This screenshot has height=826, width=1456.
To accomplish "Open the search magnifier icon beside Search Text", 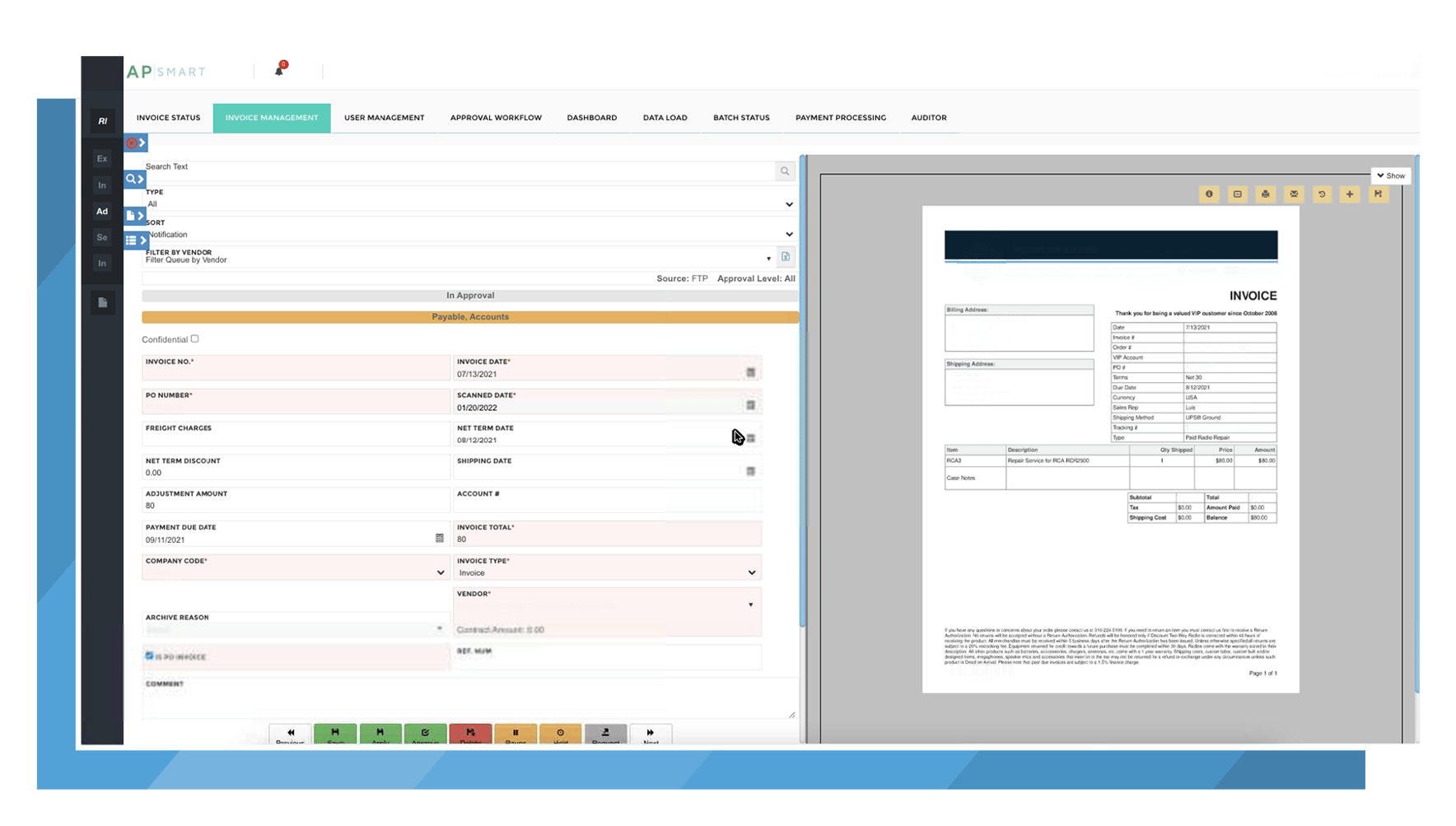I will [784, 170].
